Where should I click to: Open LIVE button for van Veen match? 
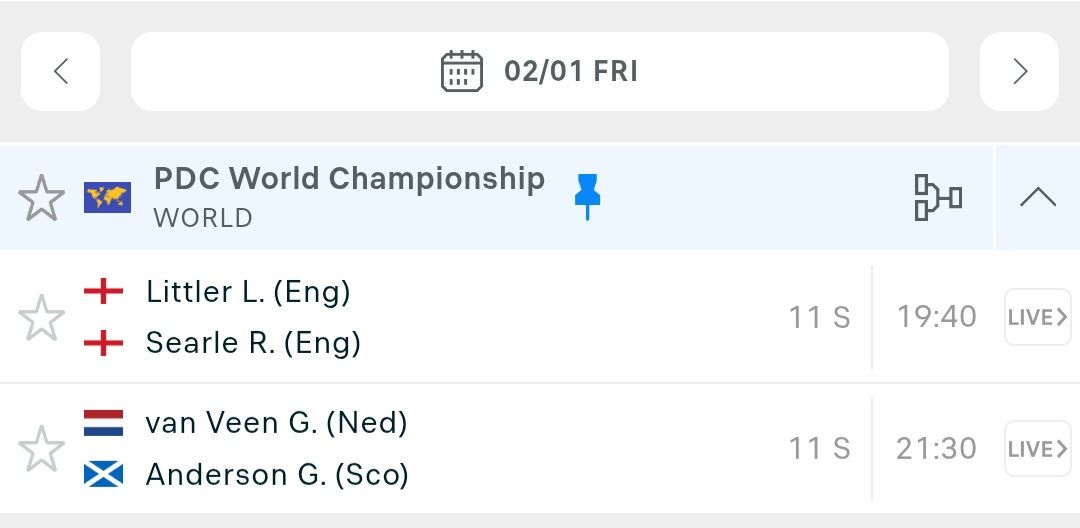(x=1037, y=448)
